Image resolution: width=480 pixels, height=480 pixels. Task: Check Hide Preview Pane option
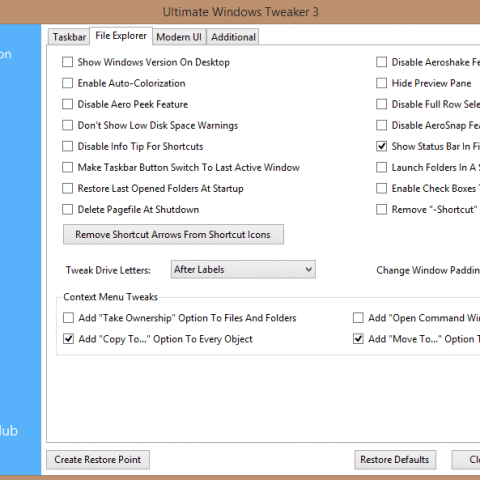click(381, 83)
